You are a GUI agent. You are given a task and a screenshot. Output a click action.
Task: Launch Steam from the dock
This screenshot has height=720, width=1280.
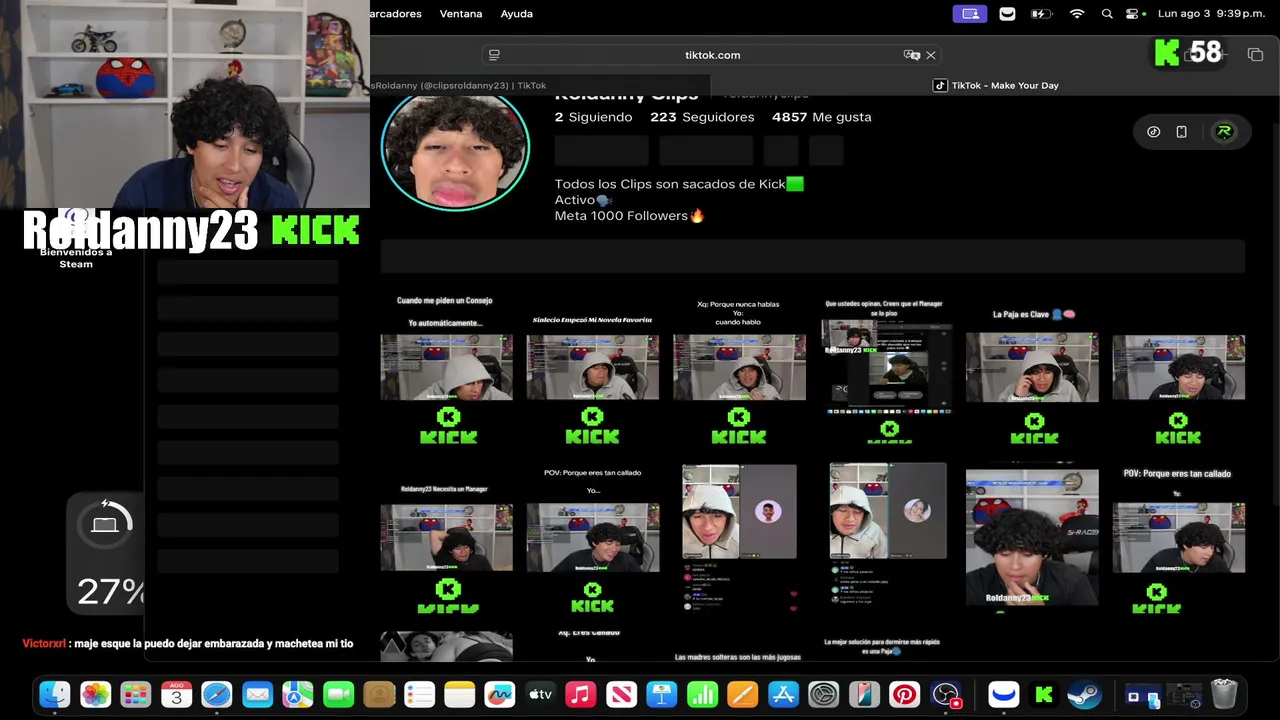click(x=1084, y=694)
